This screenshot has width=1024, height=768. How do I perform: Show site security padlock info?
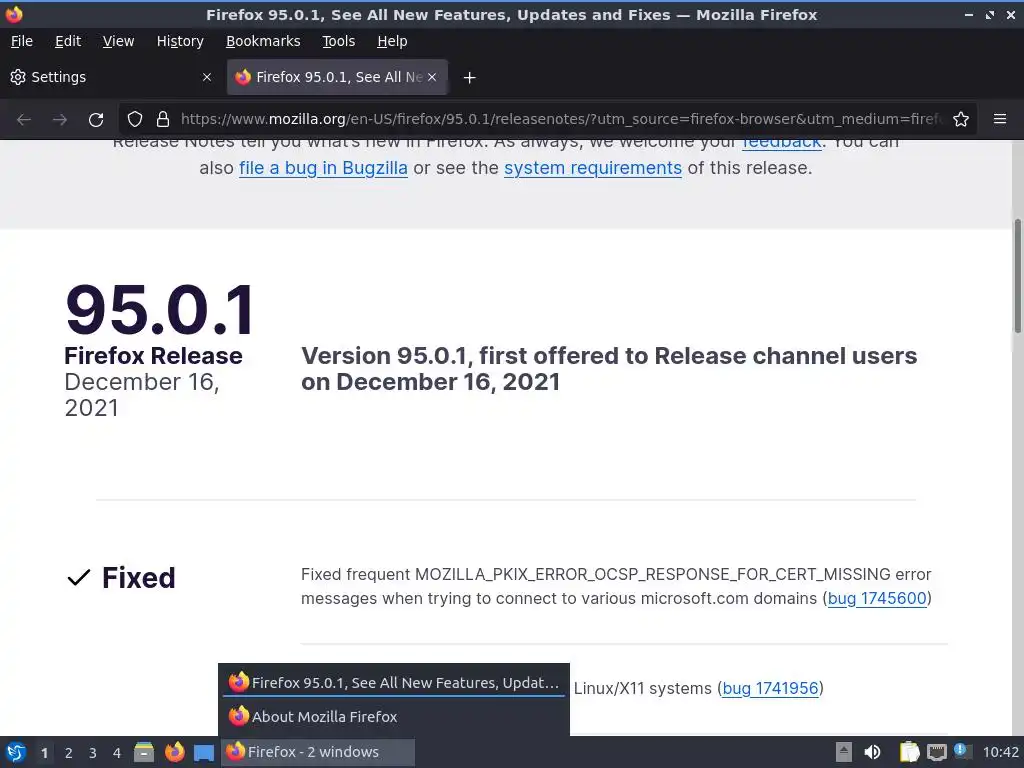click(x=163, y=120)
